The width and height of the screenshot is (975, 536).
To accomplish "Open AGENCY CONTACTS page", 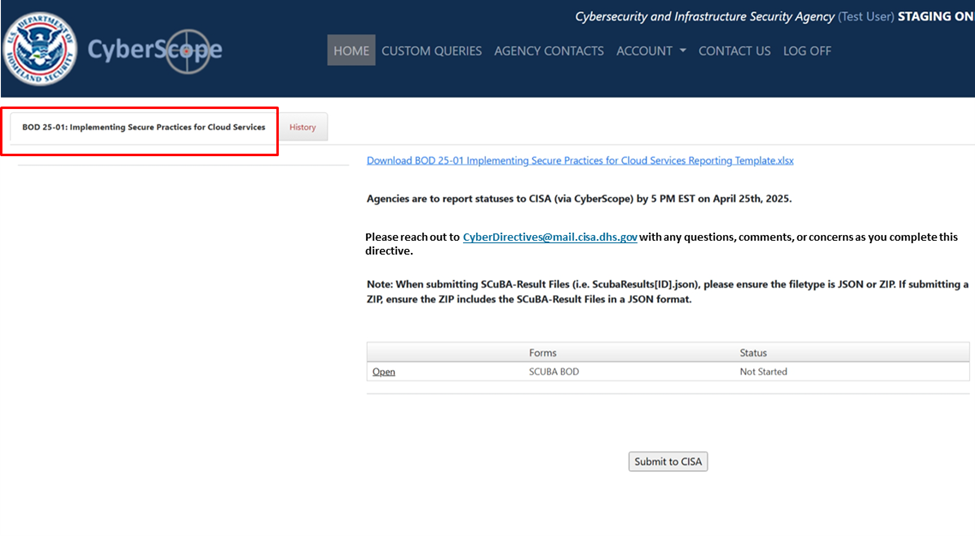I will pos(549,51).
